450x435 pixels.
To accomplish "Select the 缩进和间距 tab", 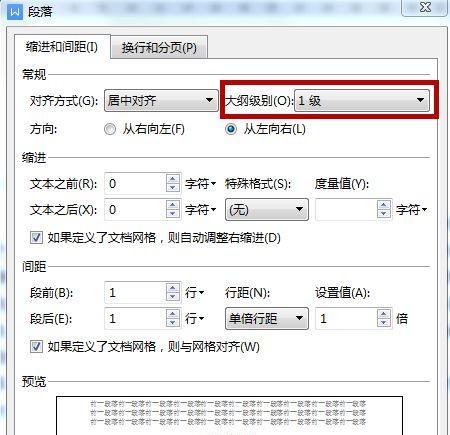I will (62, 47).
